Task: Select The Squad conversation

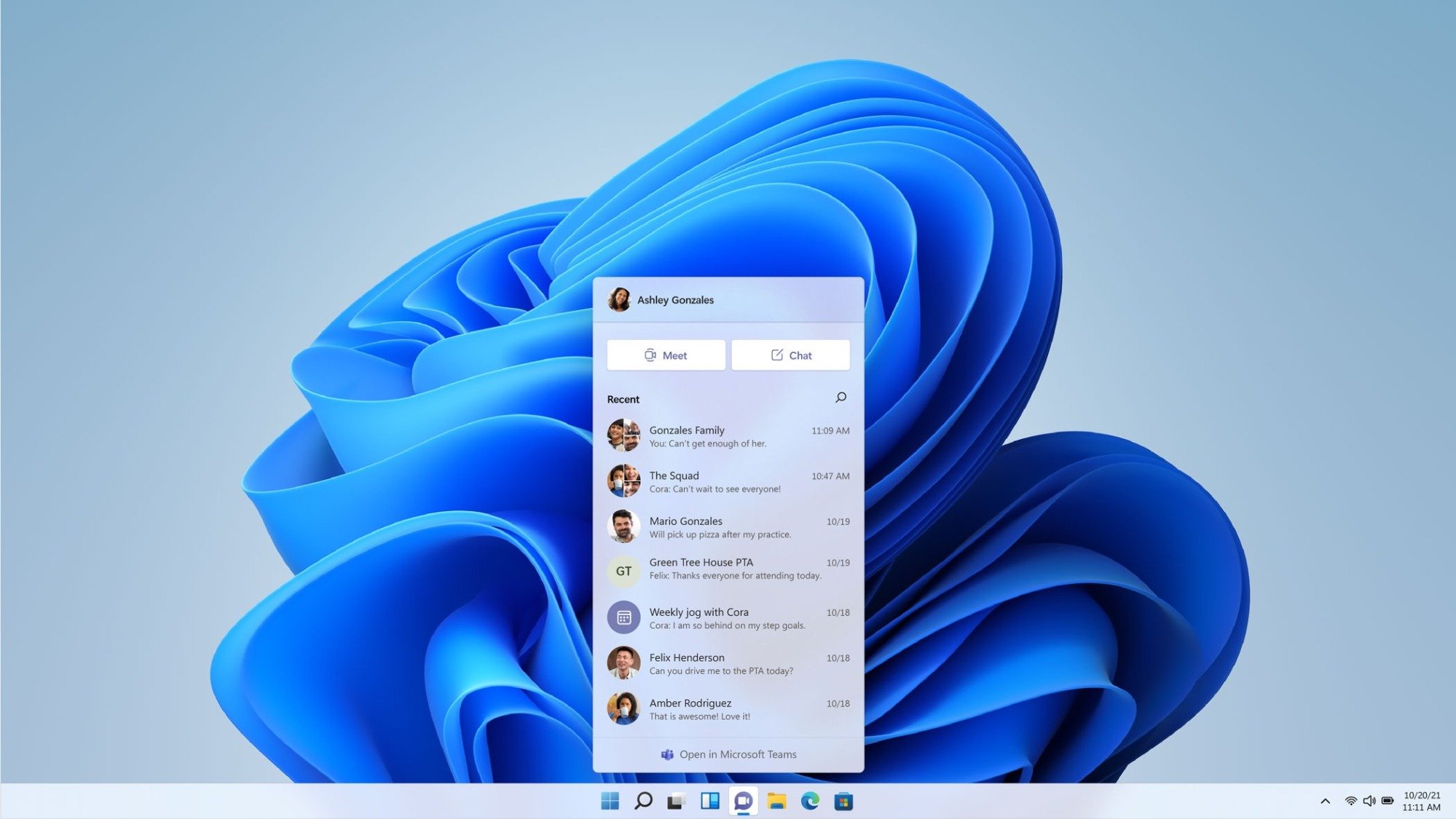Action: 728,482
